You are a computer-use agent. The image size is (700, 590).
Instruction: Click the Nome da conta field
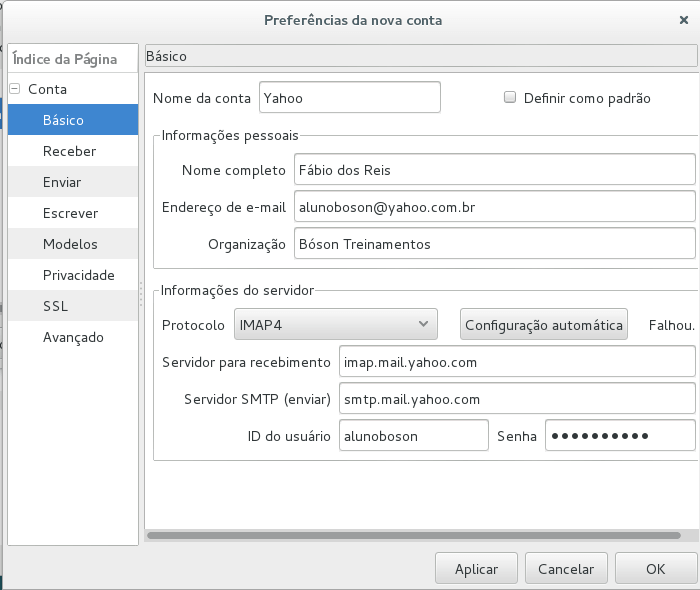point(349,98)
